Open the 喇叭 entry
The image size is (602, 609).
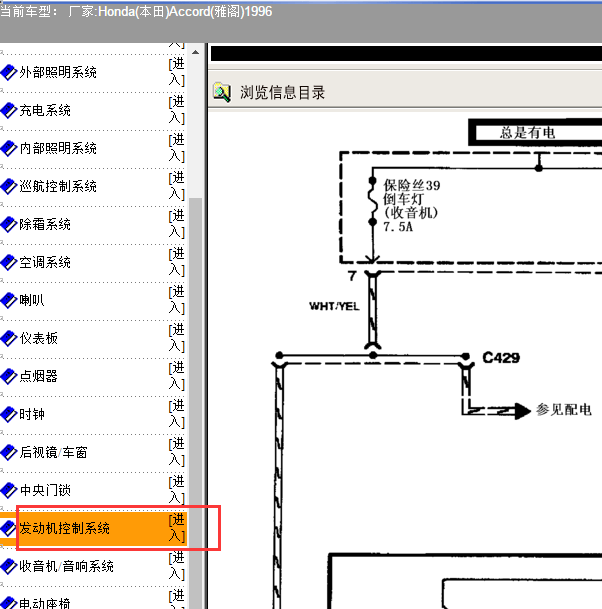click(x=32, y=300)
